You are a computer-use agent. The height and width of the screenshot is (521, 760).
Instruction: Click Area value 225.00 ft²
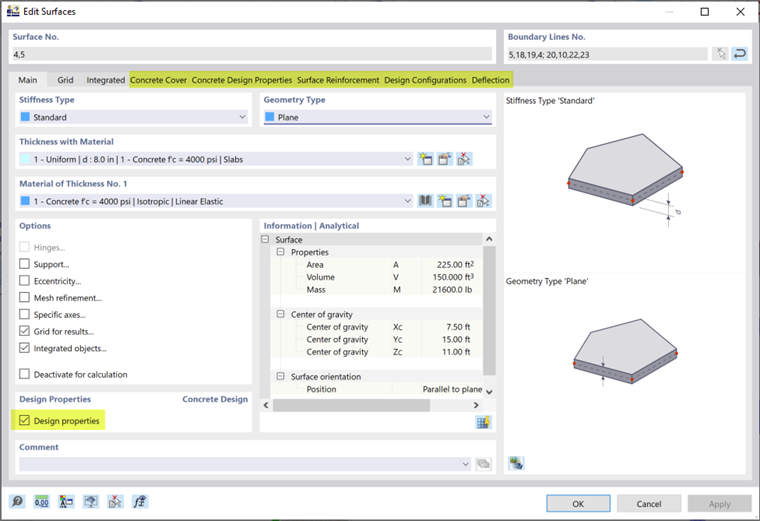(455, 265)
